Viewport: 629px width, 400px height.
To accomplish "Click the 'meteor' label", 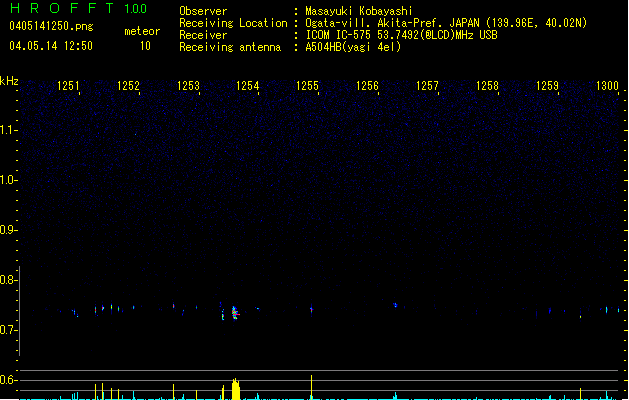I will pyautogui.click(x=142, y=31).
